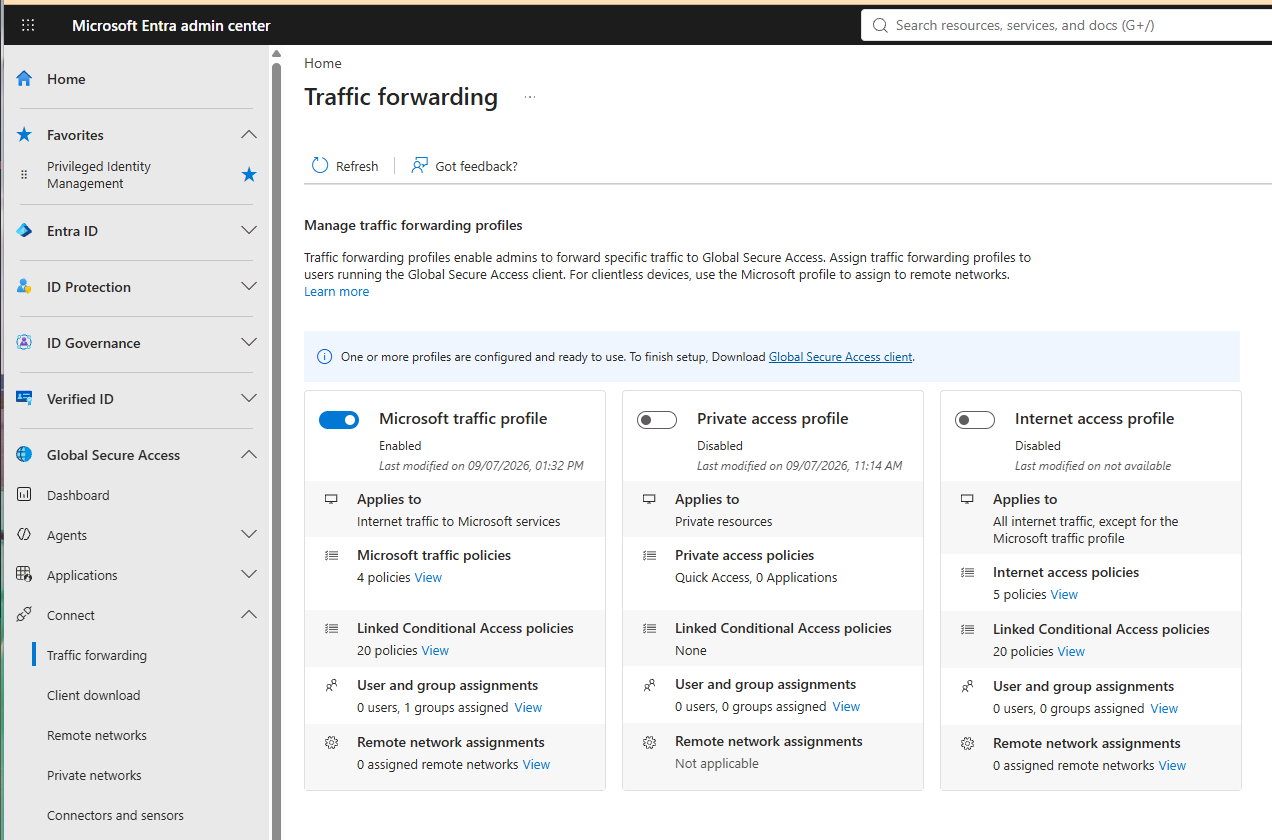Viewport: 1272px width, 840px height.
Task: Download Global Secure Access client link
Action: 840,357
